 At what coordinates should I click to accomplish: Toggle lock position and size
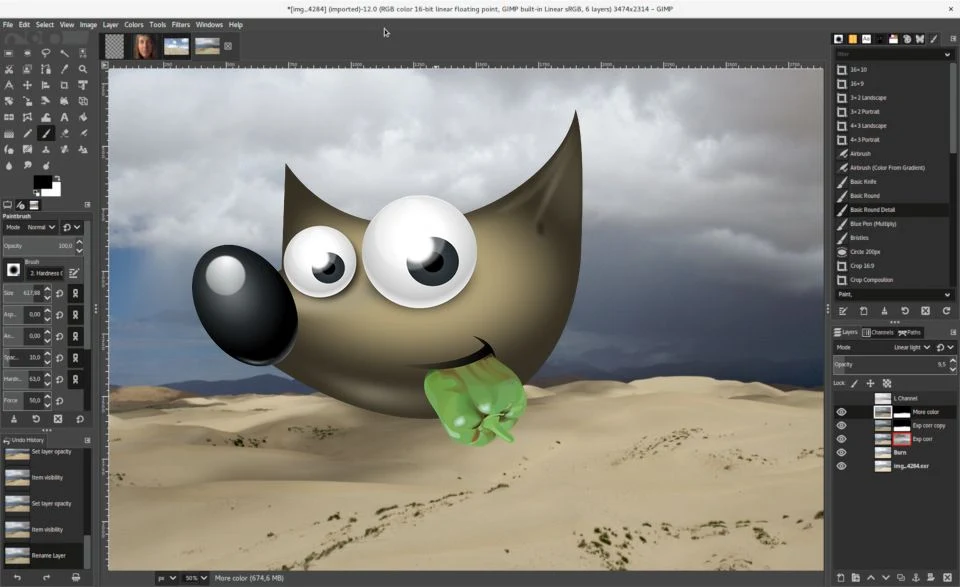point(870,383)
